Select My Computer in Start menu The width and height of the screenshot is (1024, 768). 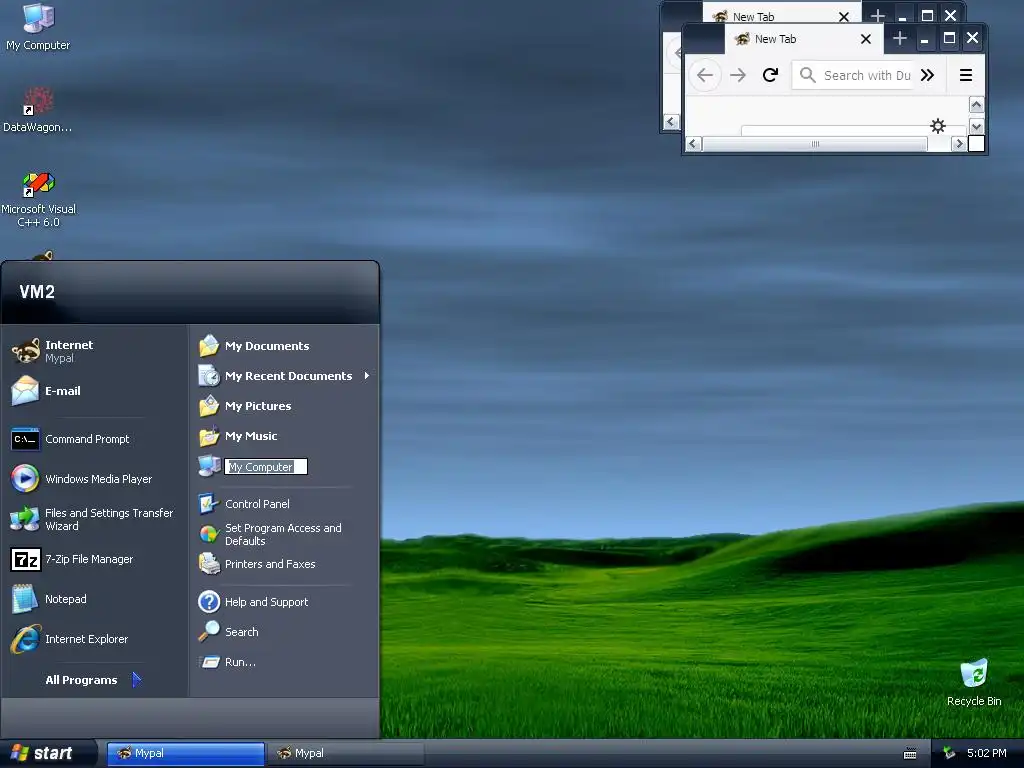pyautogui.click(x=253, y=466)
